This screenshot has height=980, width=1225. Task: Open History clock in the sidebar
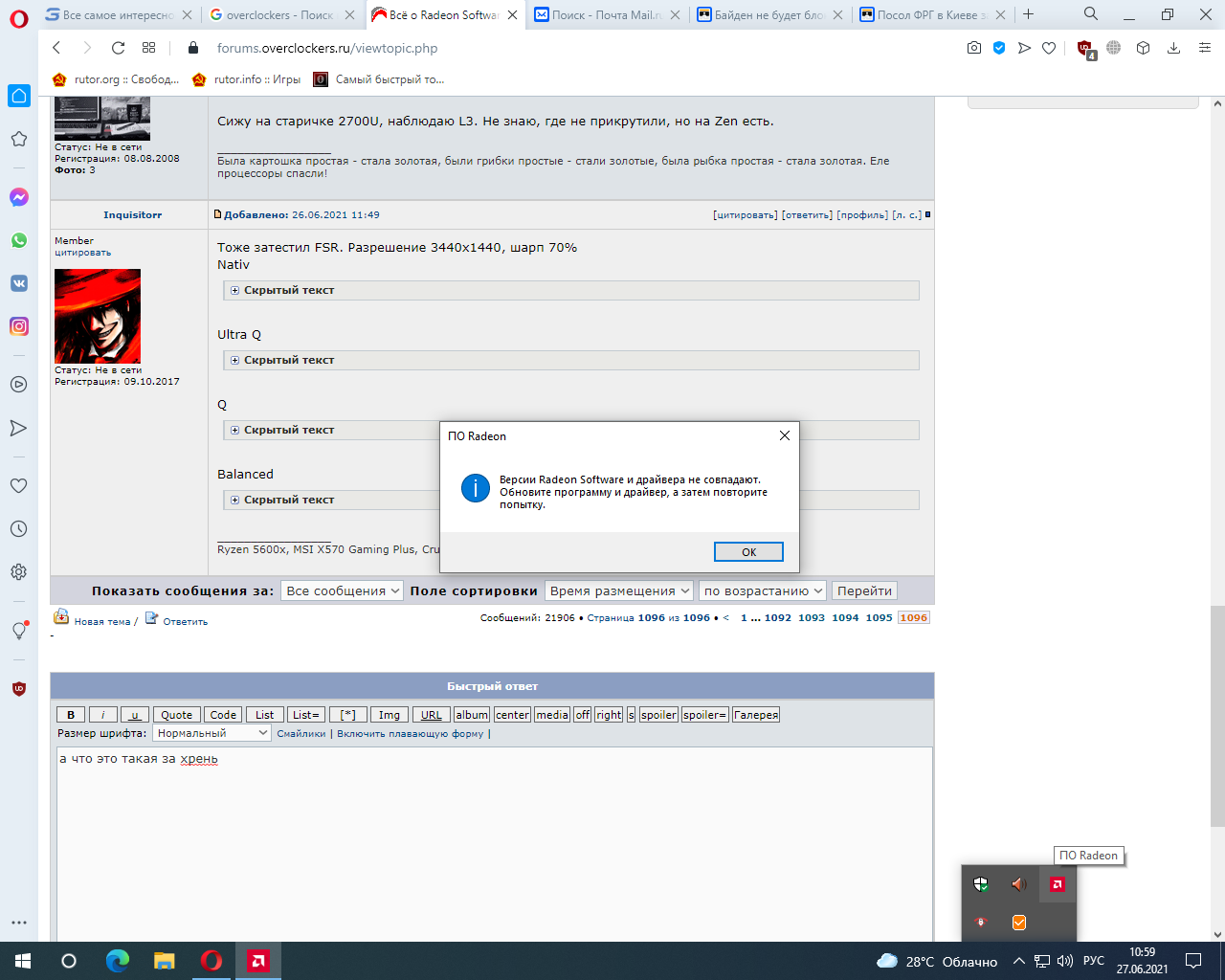pos(18,528)
